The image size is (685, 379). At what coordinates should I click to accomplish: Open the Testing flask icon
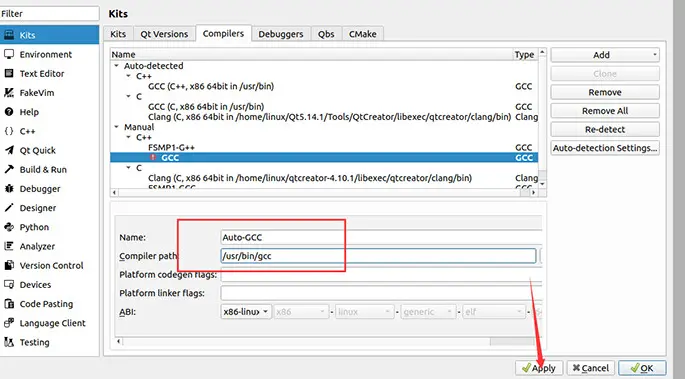point(9,342)
